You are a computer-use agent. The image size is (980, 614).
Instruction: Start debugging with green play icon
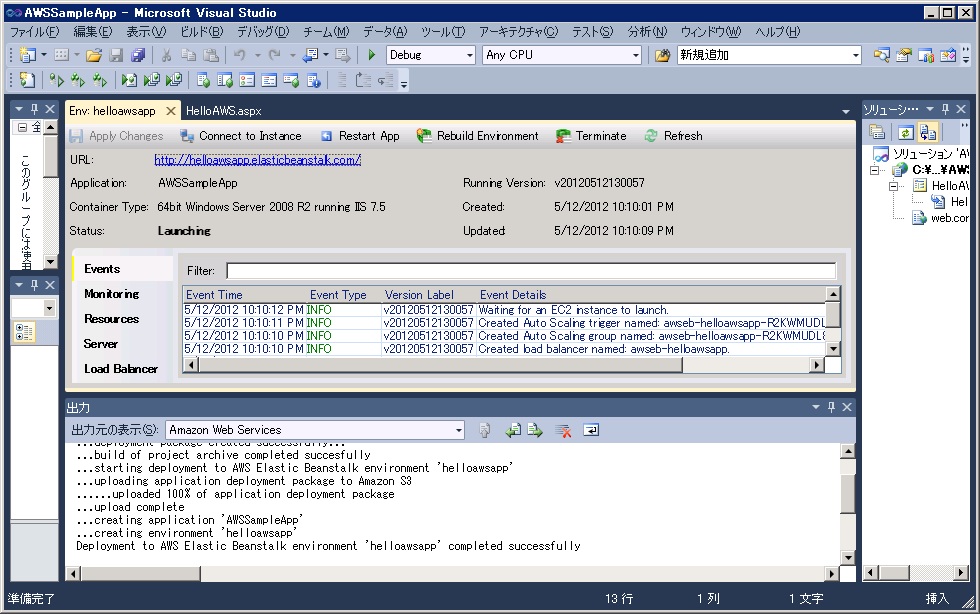tap(372, 55)
